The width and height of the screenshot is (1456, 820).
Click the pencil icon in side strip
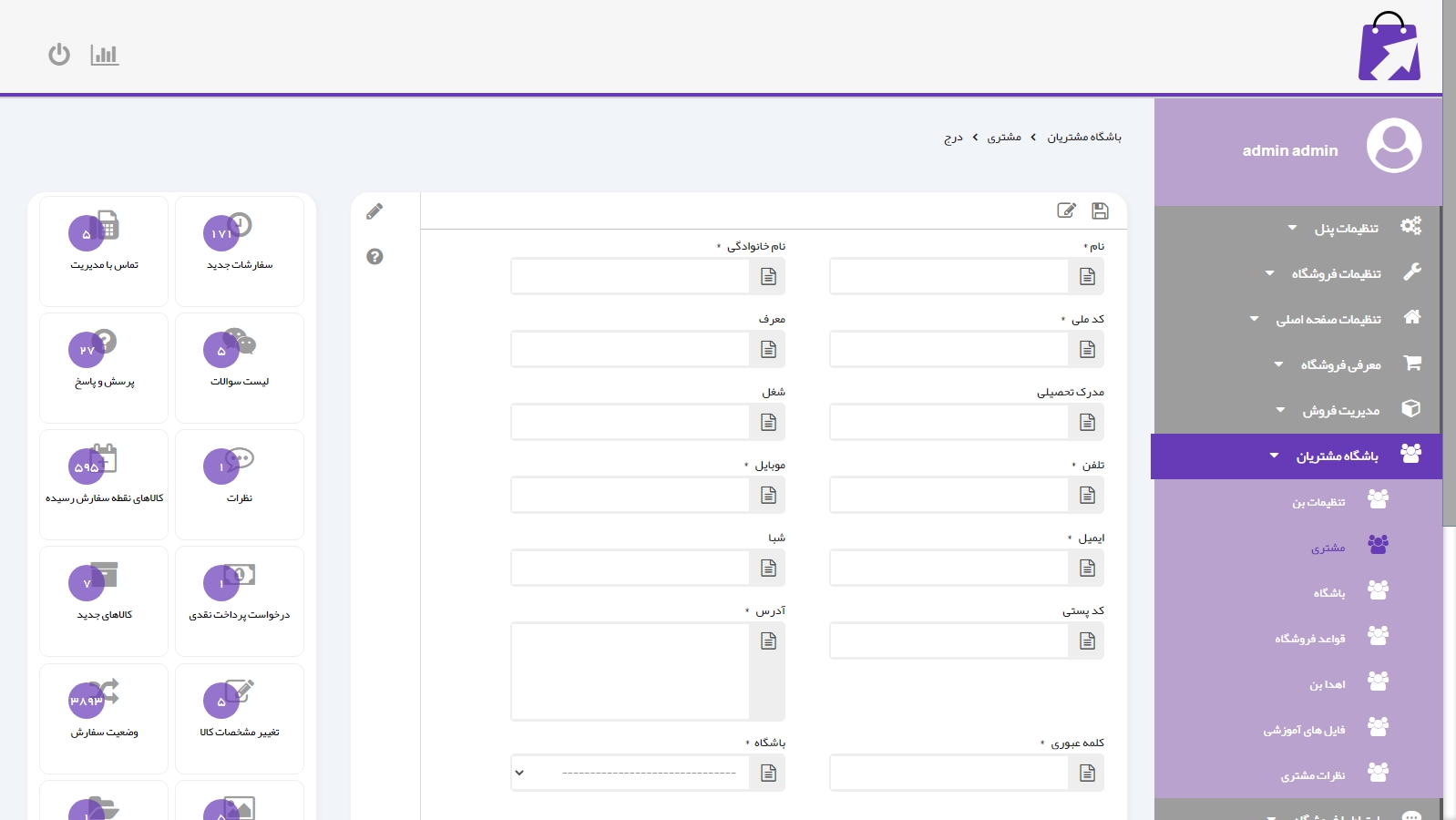(374, 212)
